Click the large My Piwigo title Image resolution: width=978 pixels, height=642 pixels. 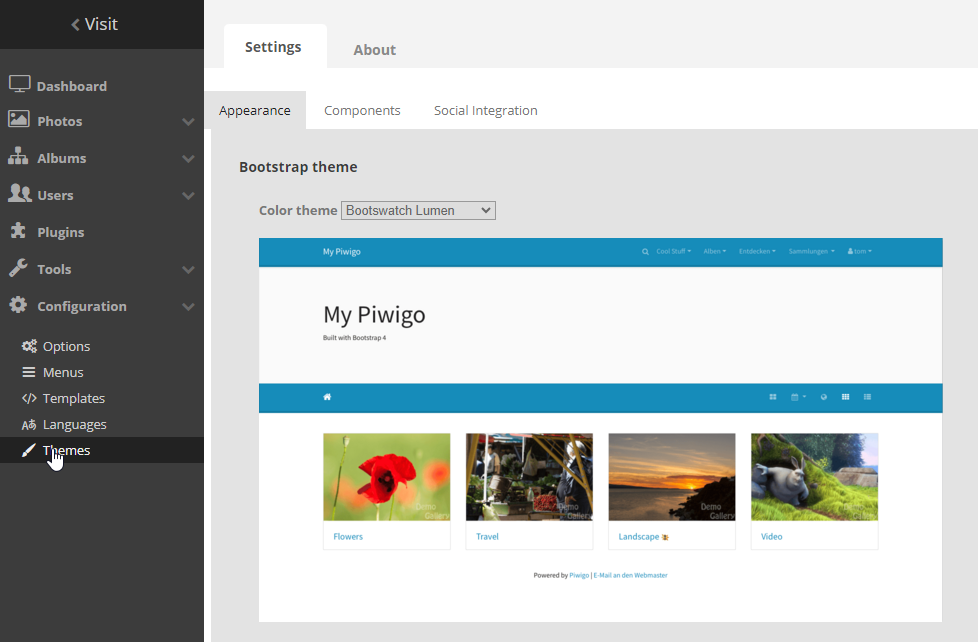point(374,315)
